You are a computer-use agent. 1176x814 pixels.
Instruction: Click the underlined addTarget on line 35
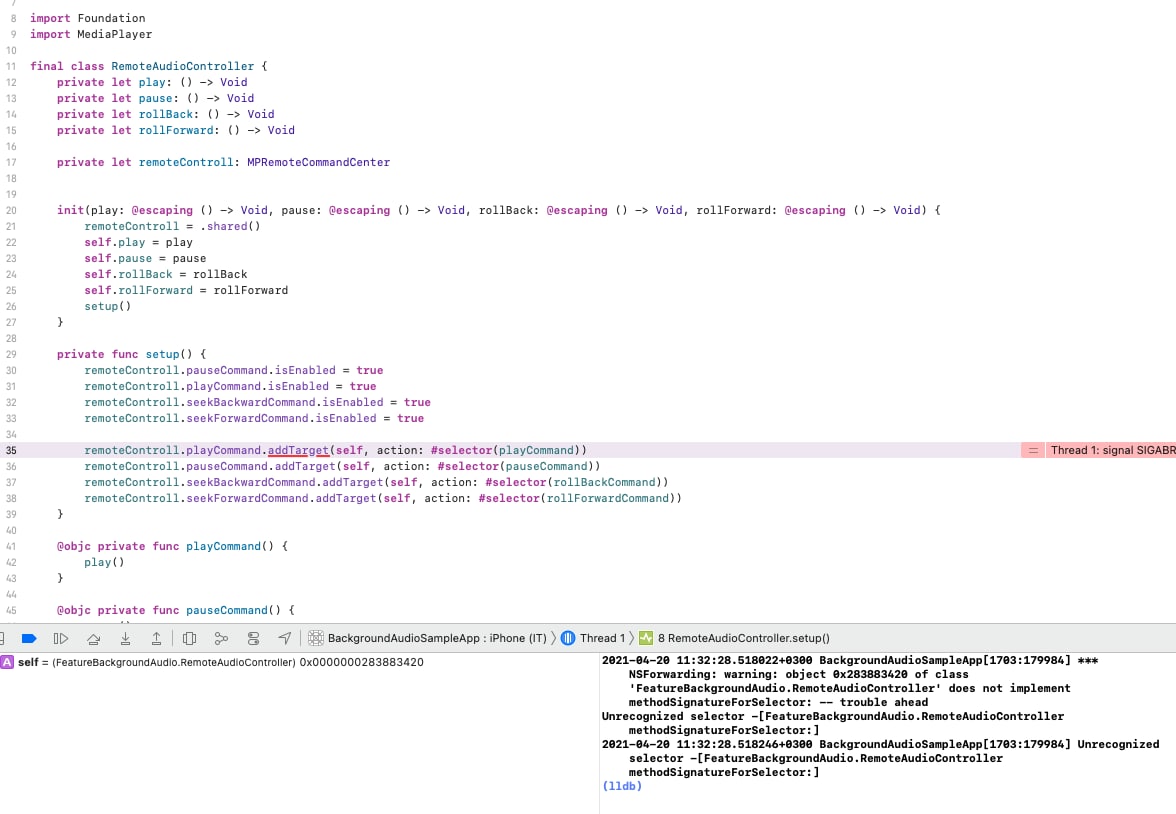pos(298,450)
